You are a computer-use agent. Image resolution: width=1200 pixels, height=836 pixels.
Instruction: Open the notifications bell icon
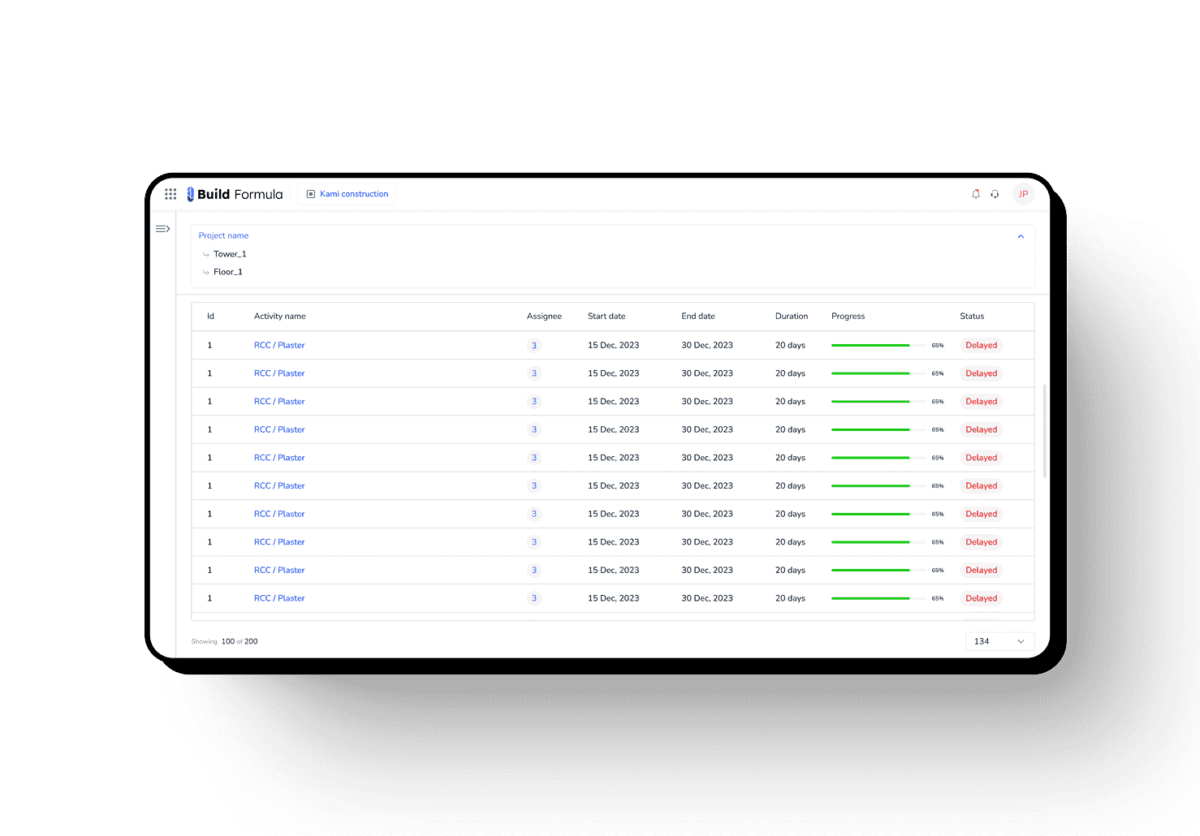point(976,194)
